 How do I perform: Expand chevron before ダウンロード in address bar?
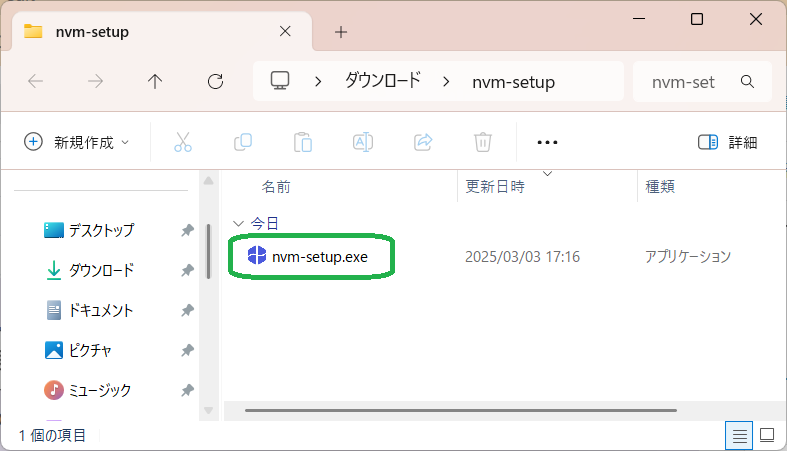[318, 82]
